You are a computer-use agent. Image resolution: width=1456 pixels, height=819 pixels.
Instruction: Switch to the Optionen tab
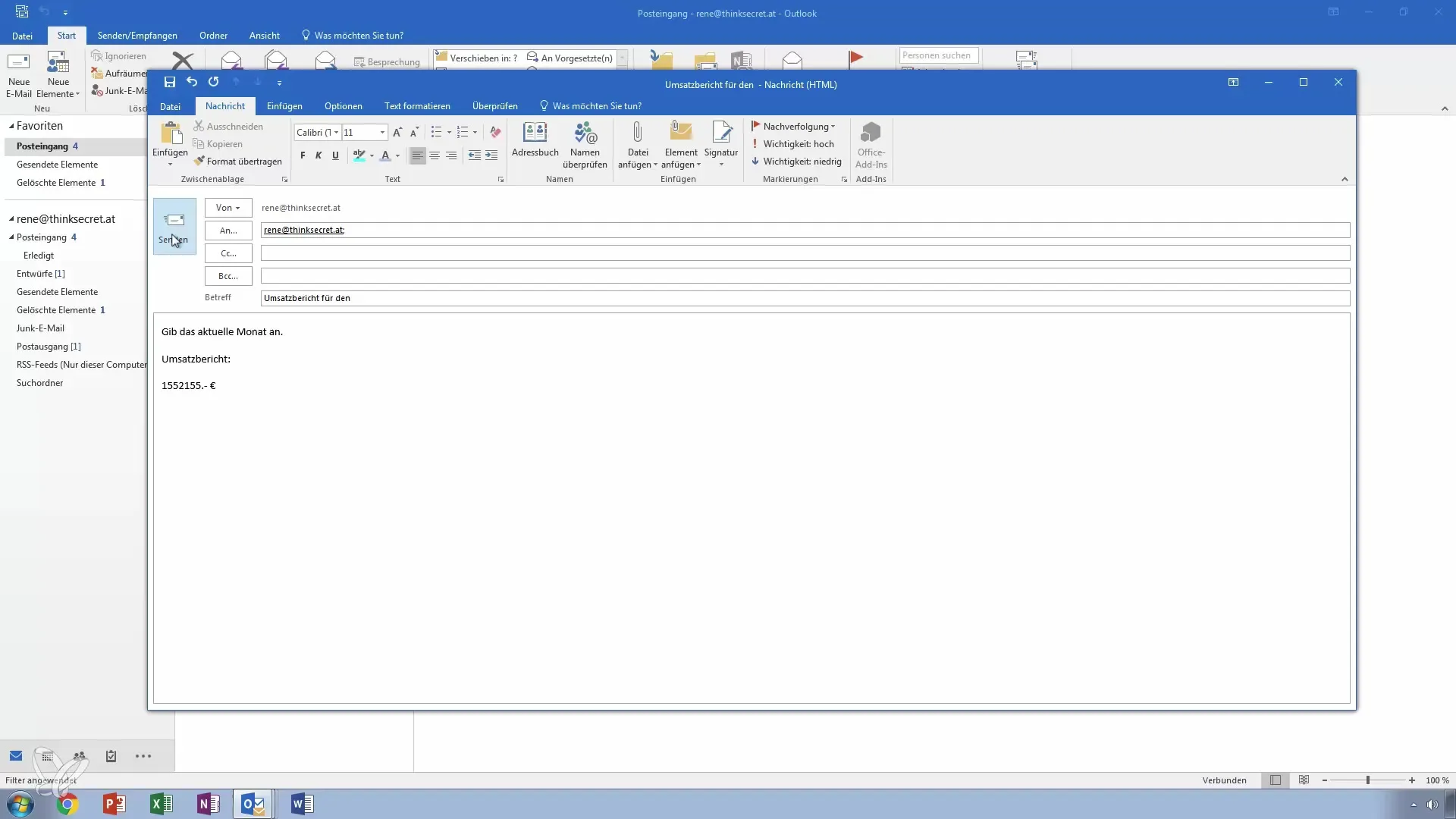click(x=344, y=105)
